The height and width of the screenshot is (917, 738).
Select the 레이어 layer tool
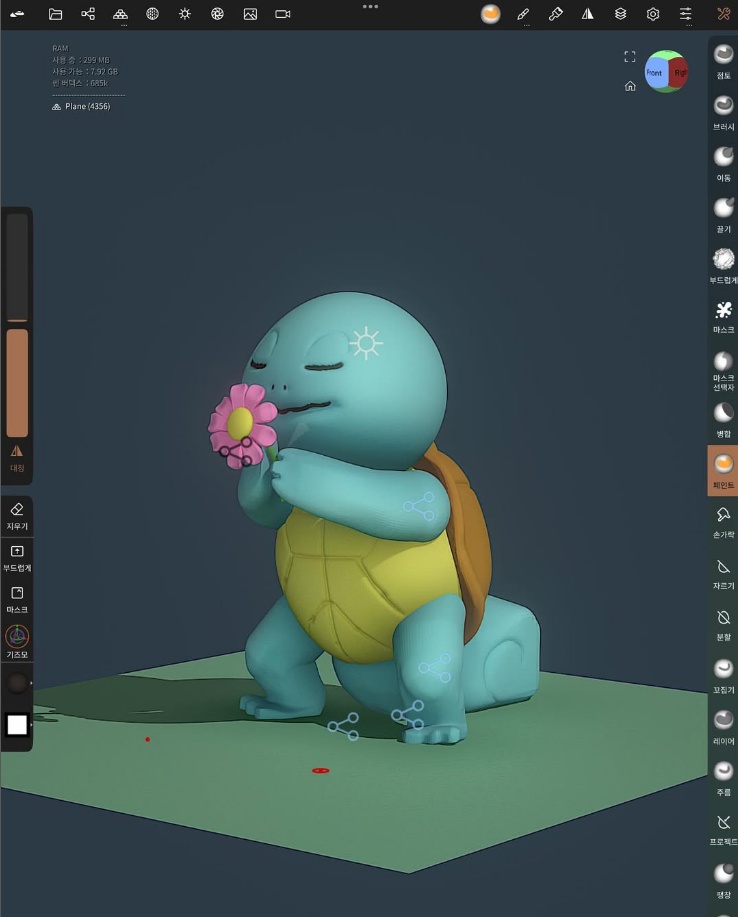point(723,727)
